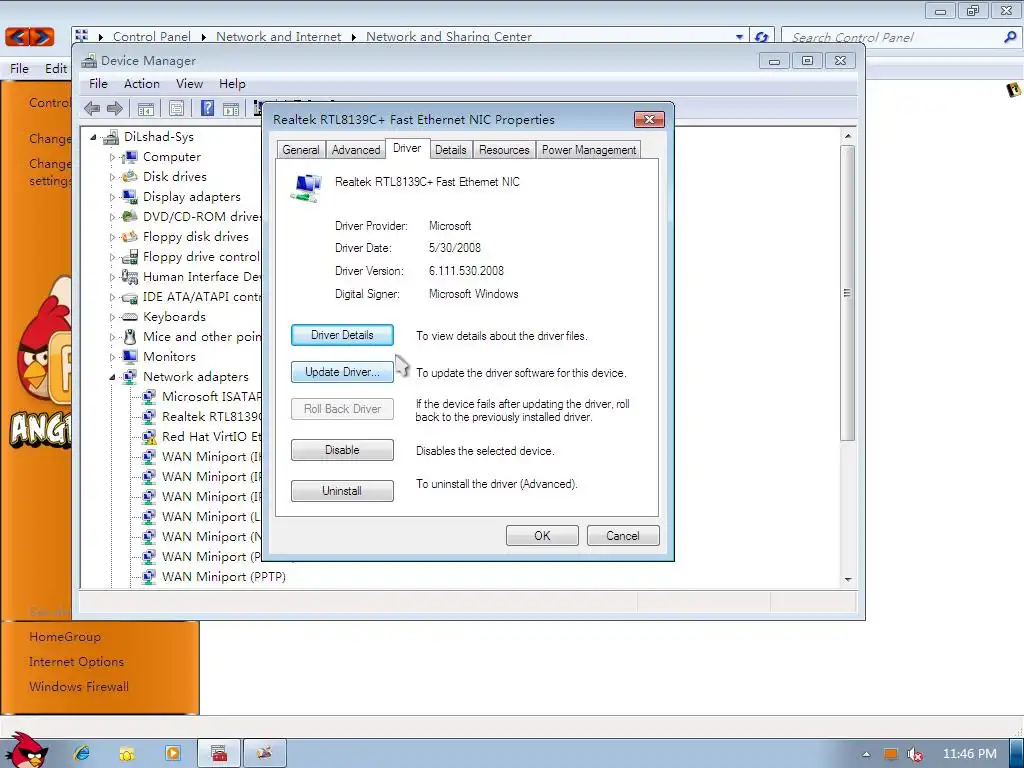
Task: Open Internet Explorer from the taskbar
Action: click(x=82, y=753)
